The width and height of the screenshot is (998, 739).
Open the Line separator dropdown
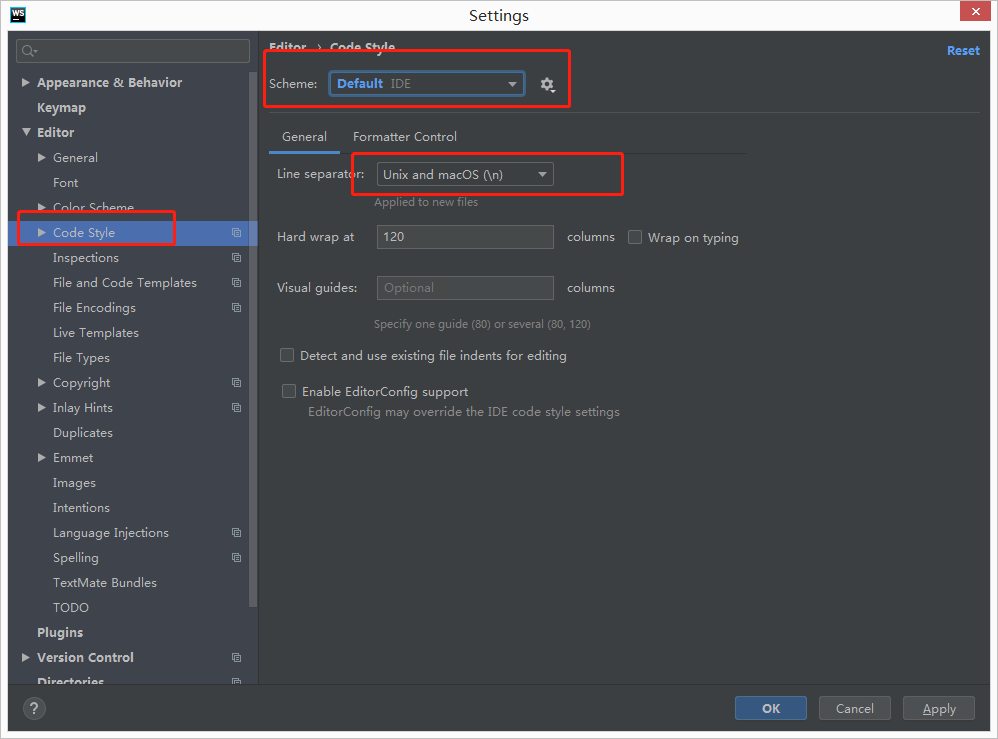tap(465, 174)
